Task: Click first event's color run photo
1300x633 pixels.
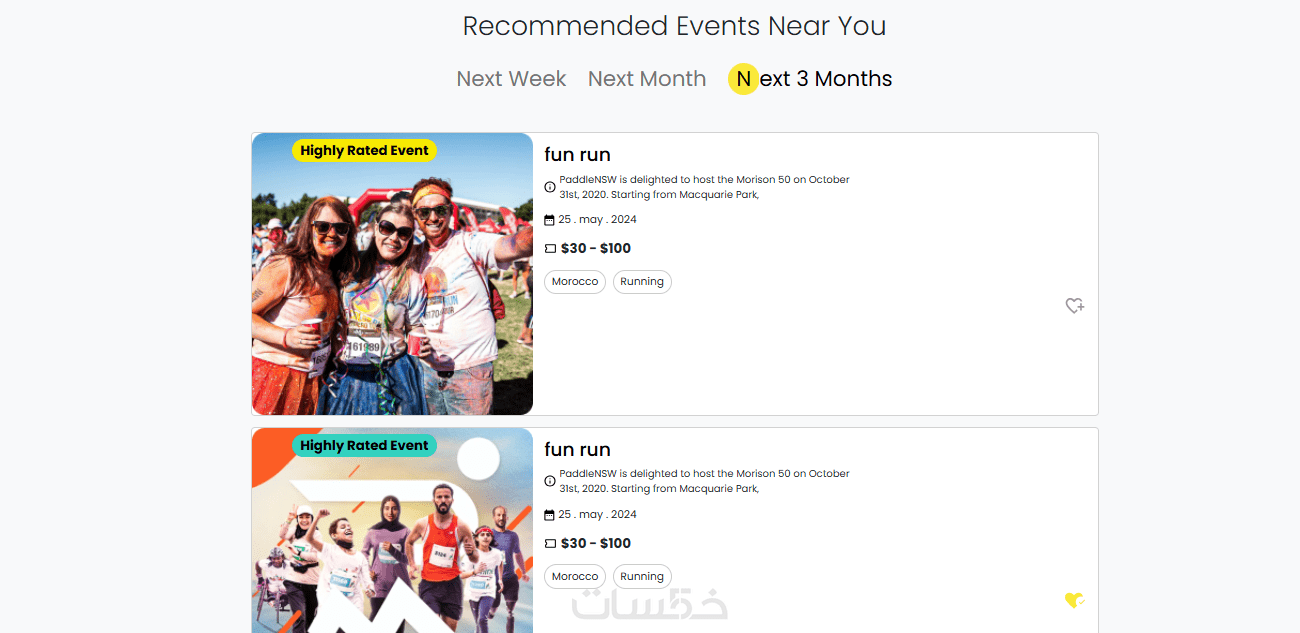Action: click(x=392, y=290)
